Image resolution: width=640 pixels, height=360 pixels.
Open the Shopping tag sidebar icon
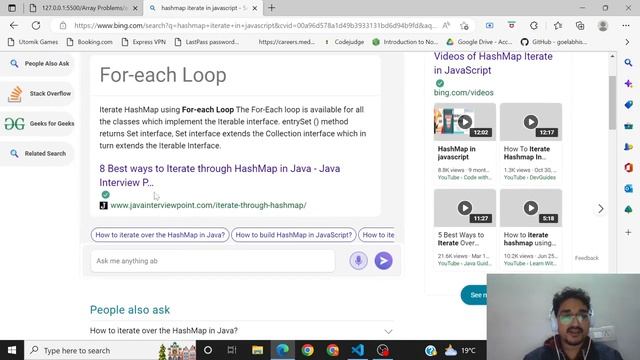tap(628, 104)
